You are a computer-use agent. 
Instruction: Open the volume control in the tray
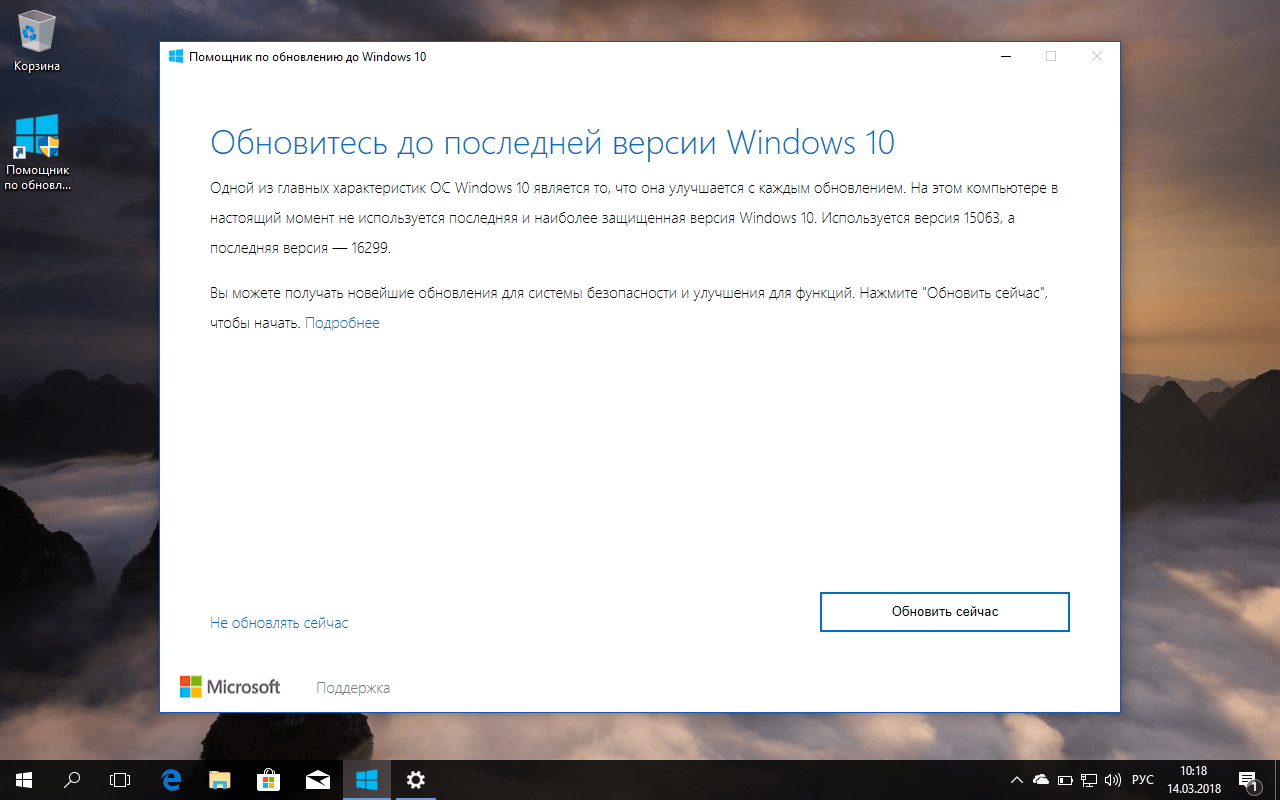coord(1113,779)
